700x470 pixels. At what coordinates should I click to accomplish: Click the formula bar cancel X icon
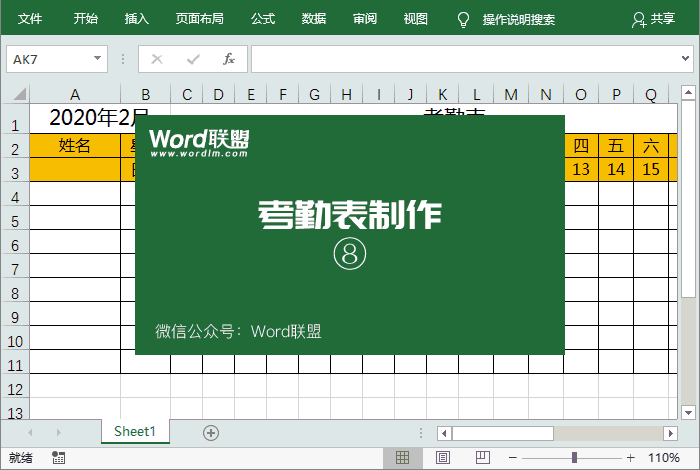(157, 59)
